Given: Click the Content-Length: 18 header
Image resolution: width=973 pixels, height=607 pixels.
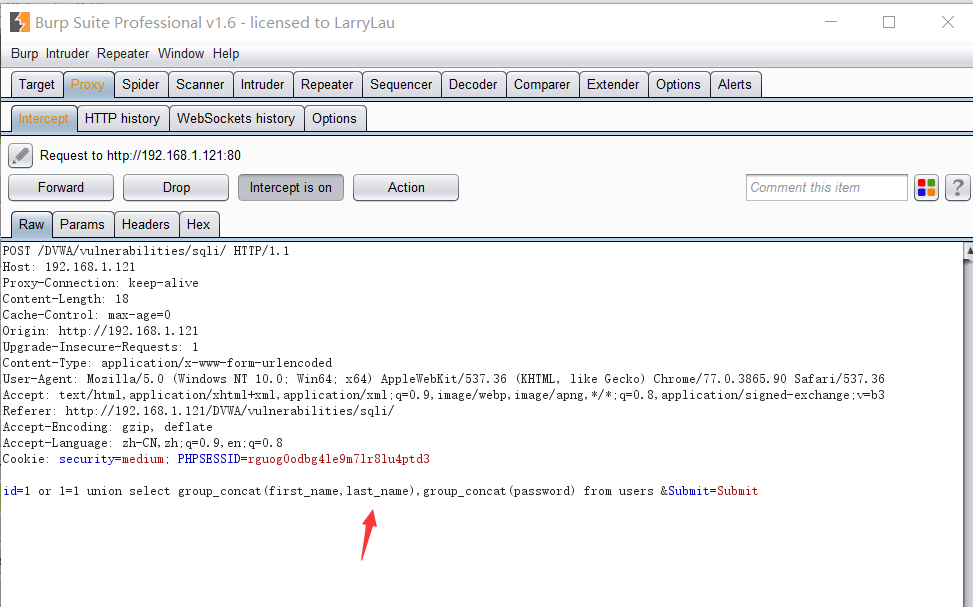Looking at the screenshot, I should (x=66, y=299).
